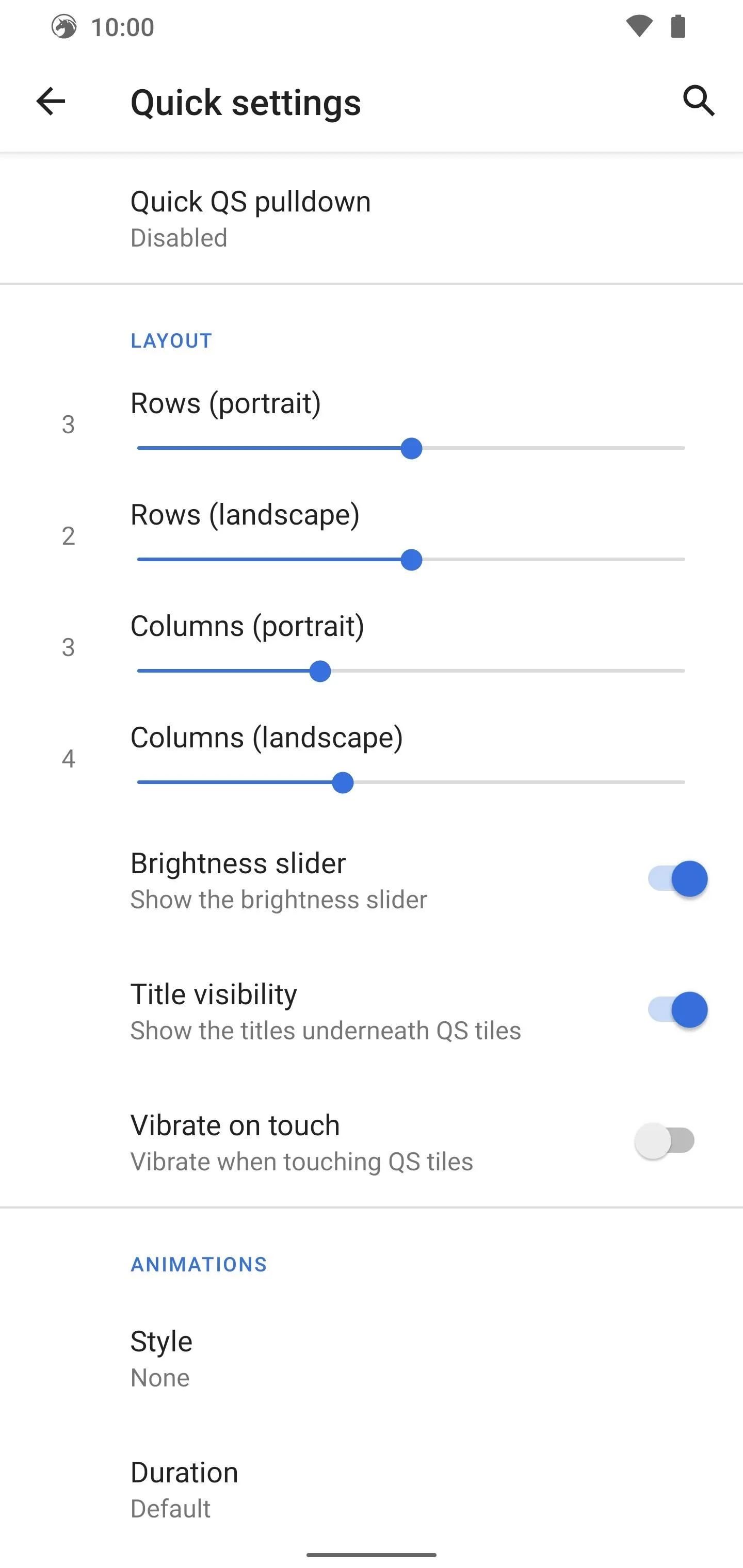Screen dimensions: 743x1568
Task: Click the Columns (portrait) slider handle
Action: coord(320,672)
